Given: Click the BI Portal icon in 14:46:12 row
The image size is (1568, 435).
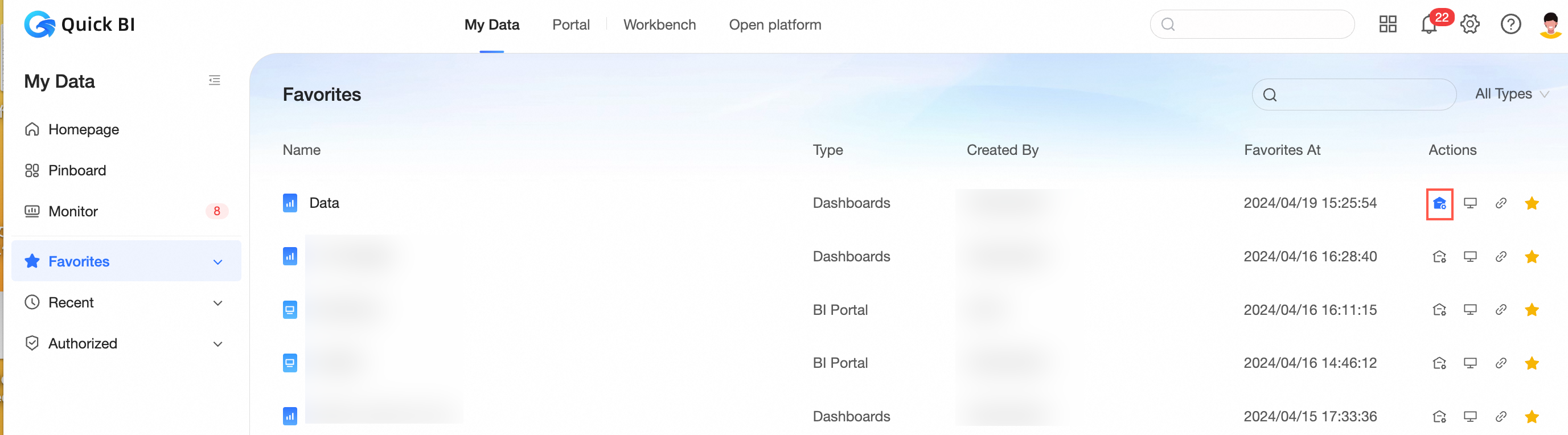Looking at the screenshot, I should (290, 363).
